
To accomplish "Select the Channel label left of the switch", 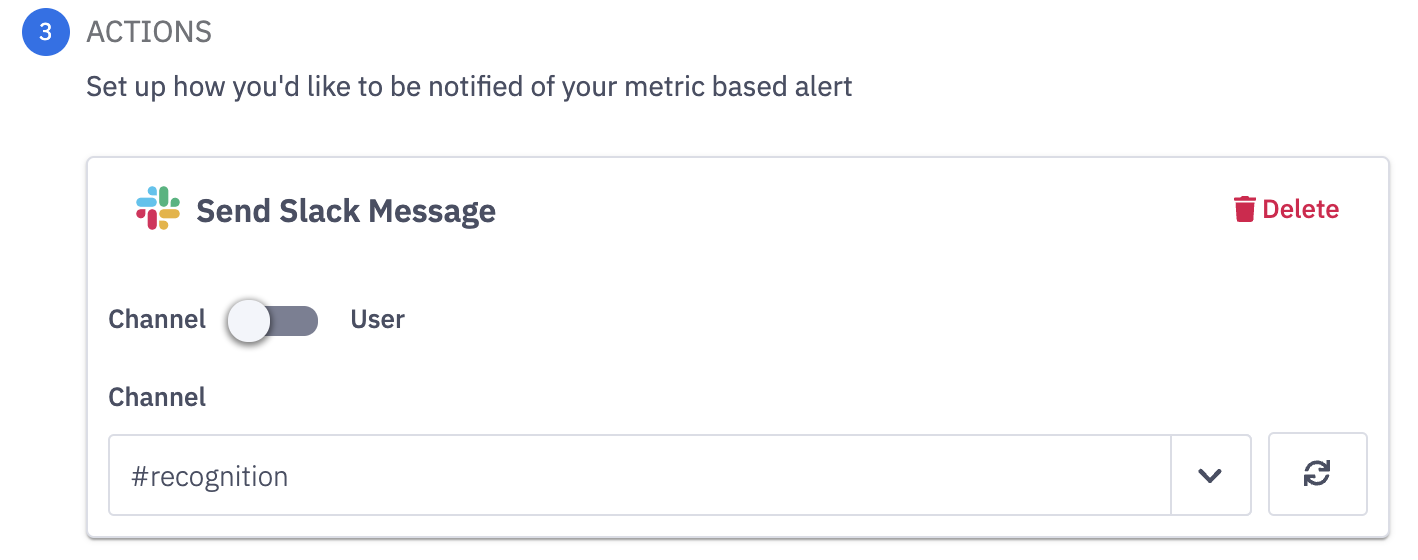I will pyautogui.click(x=157, y=320).
